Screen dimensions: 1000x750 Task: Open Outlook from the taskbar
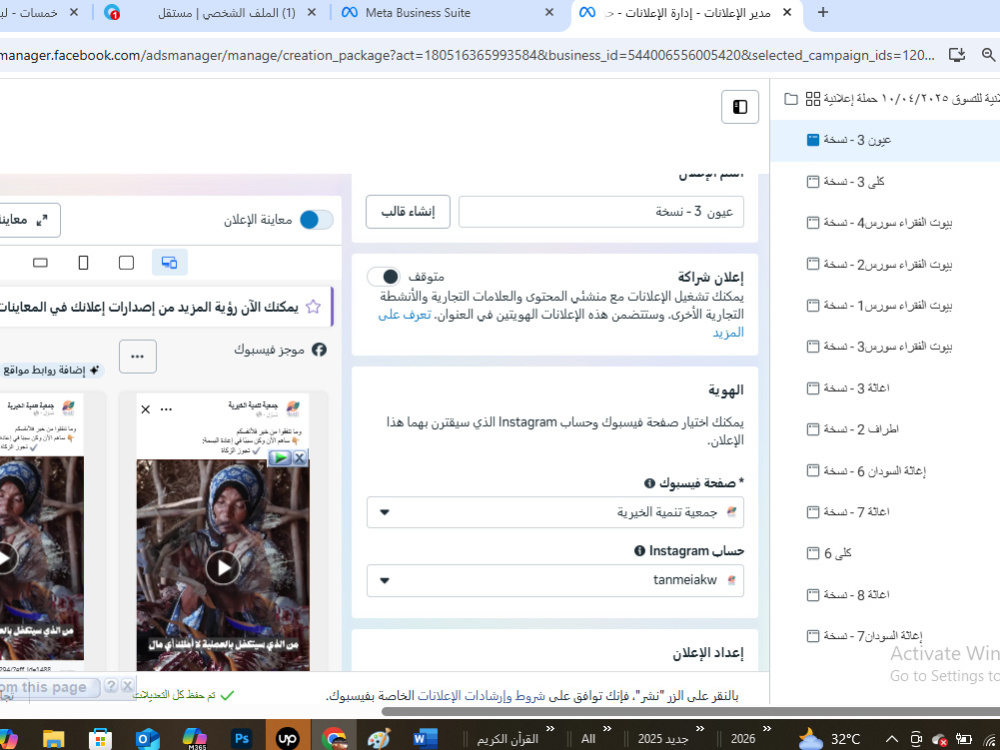coord(147,739)
